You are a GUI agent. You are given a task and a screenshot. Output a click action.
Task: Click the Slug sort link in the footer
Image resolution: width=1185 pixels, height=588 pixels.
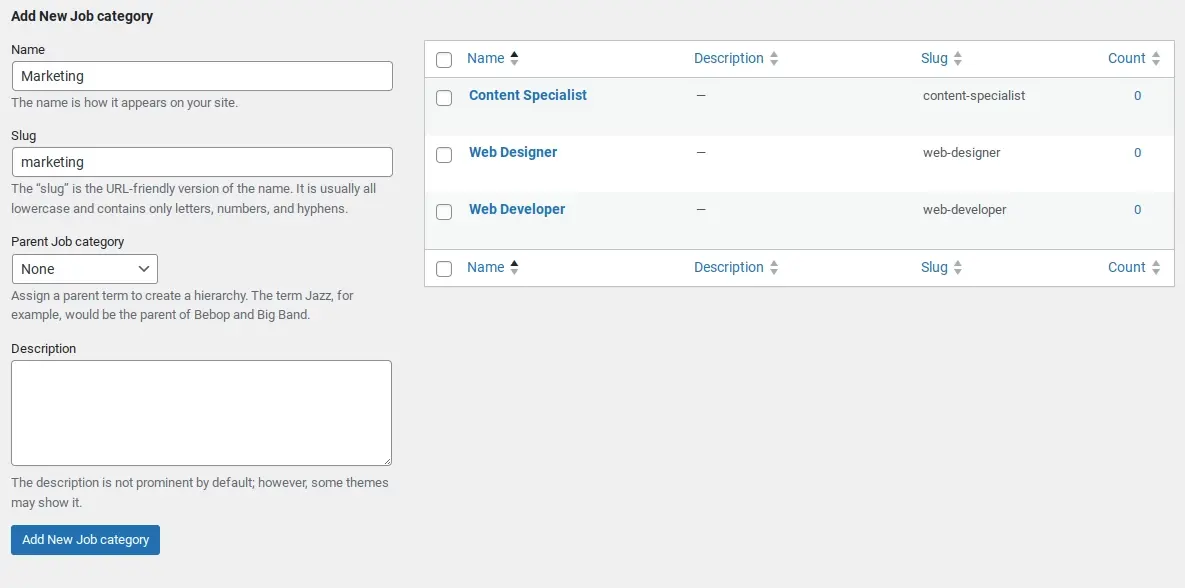click(x=942, y=267)
